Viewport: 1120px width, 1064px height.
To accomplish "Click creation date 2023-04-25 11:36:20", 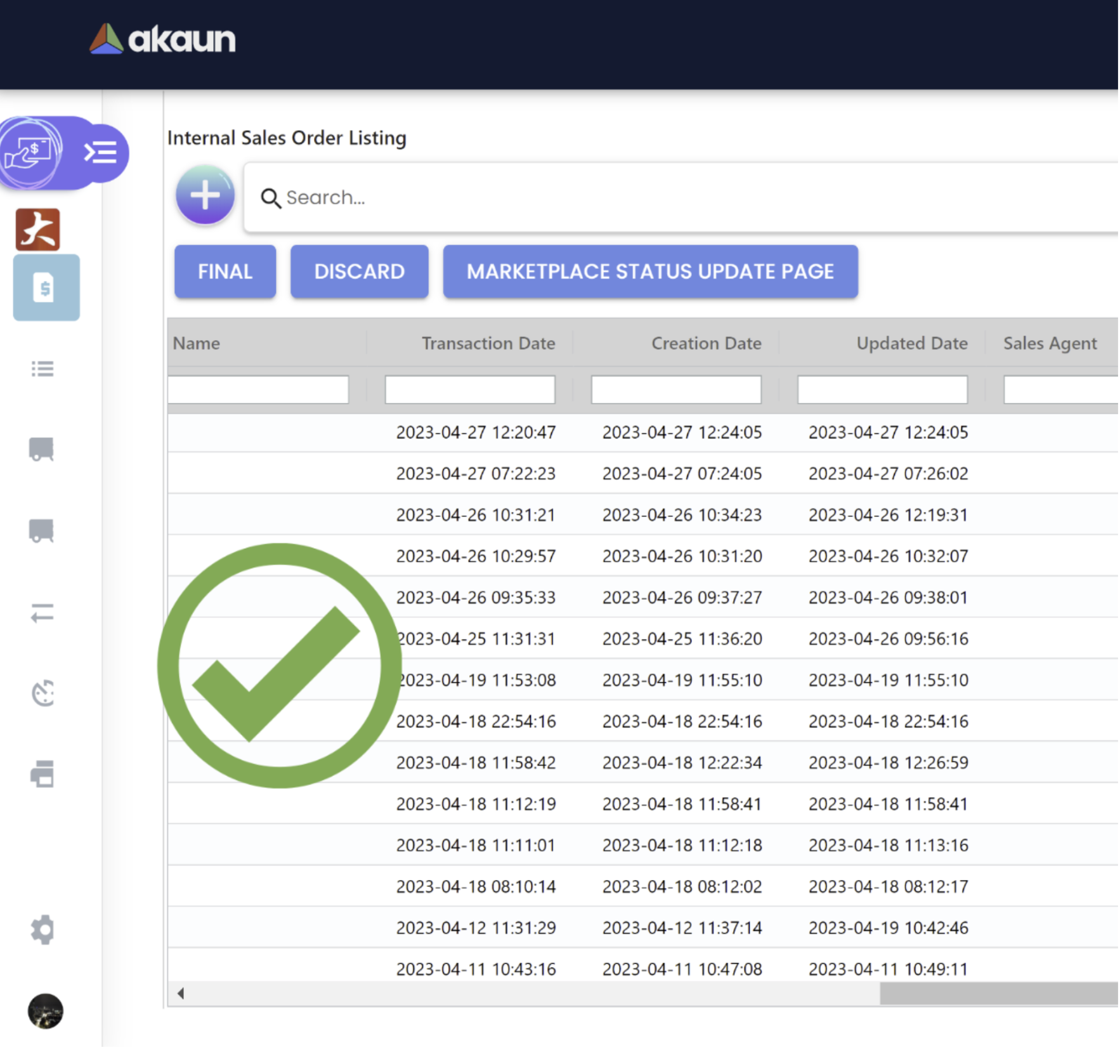I will point(682,638).
